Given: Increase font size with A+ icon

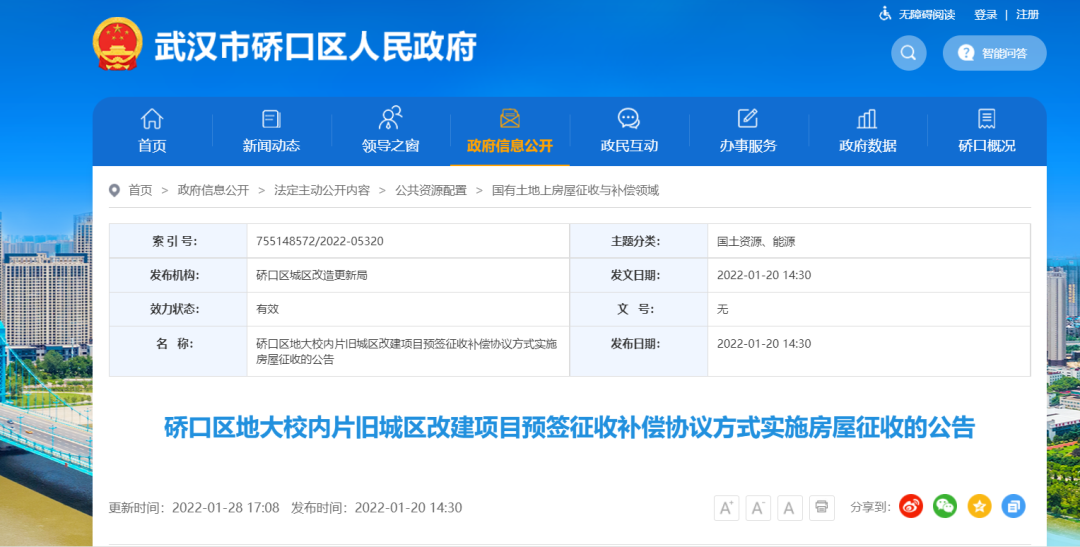Looking at the screenshot, I should [726, 508].
